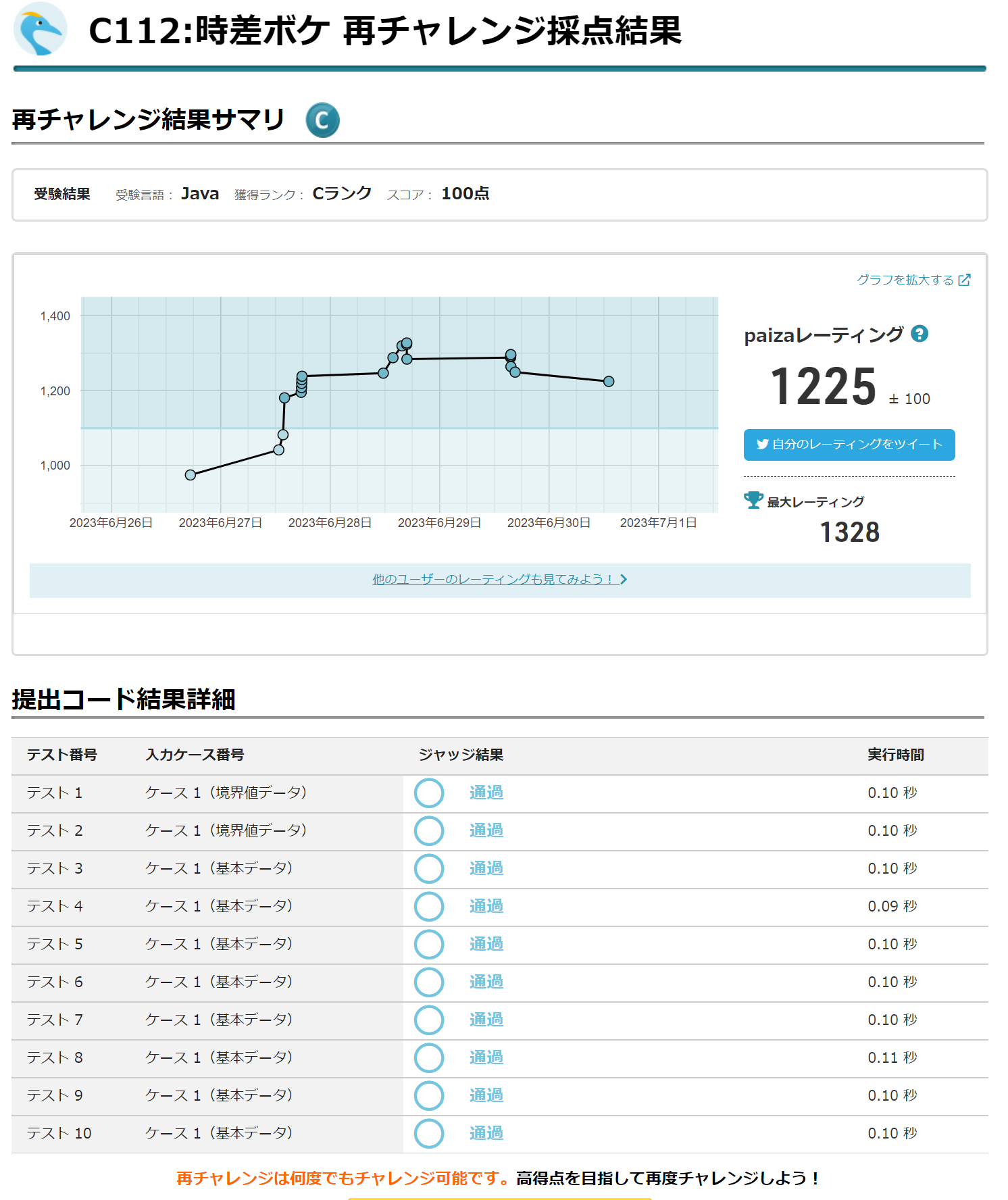Screen dimensions: 1008x1200
Task: Click the max rating trophy icon
Action: coord(753,501)
